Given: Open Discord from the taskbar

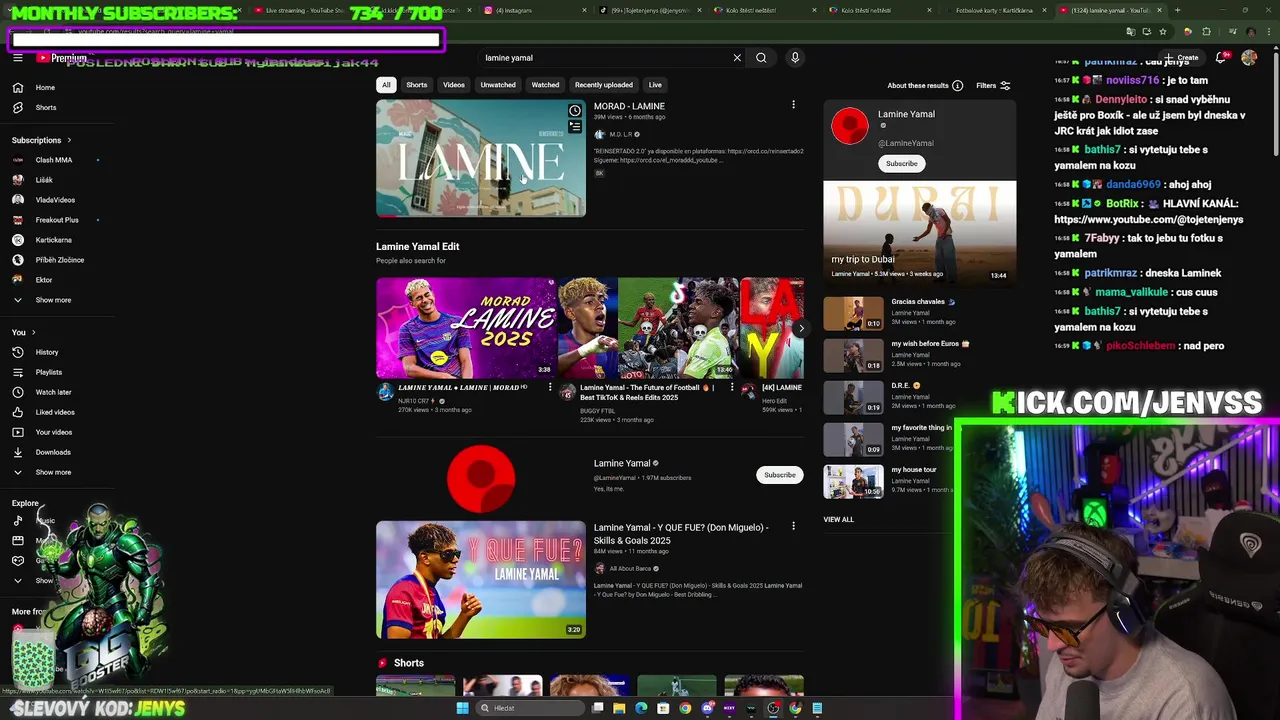Looking at the screenshot, I should click(707, 708).
